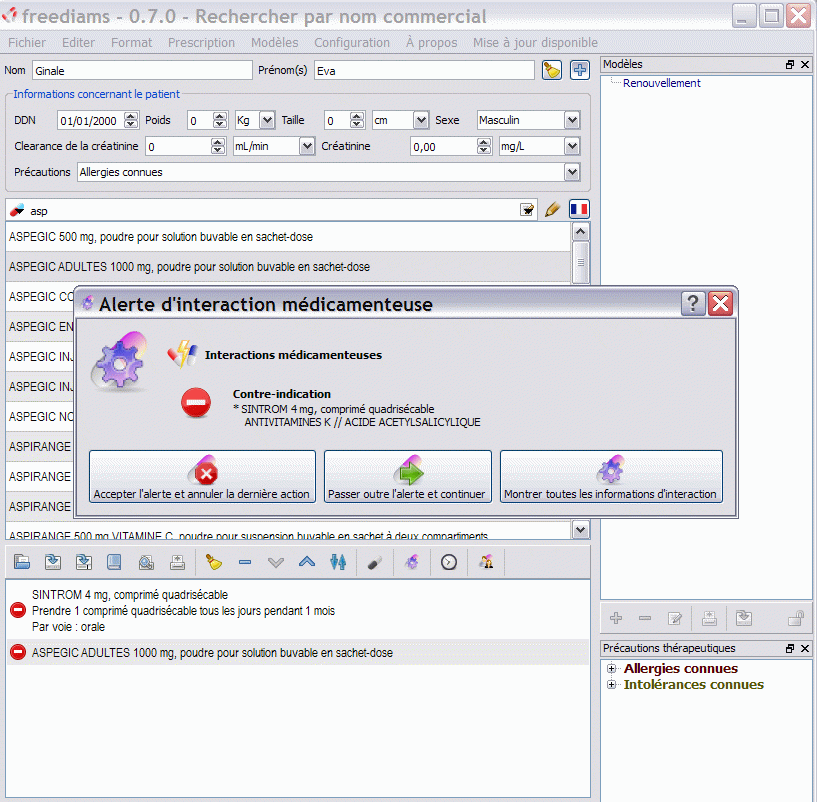
Task: Open the Précautions Allergies connues dropdown
Action: tap(572, 172)
